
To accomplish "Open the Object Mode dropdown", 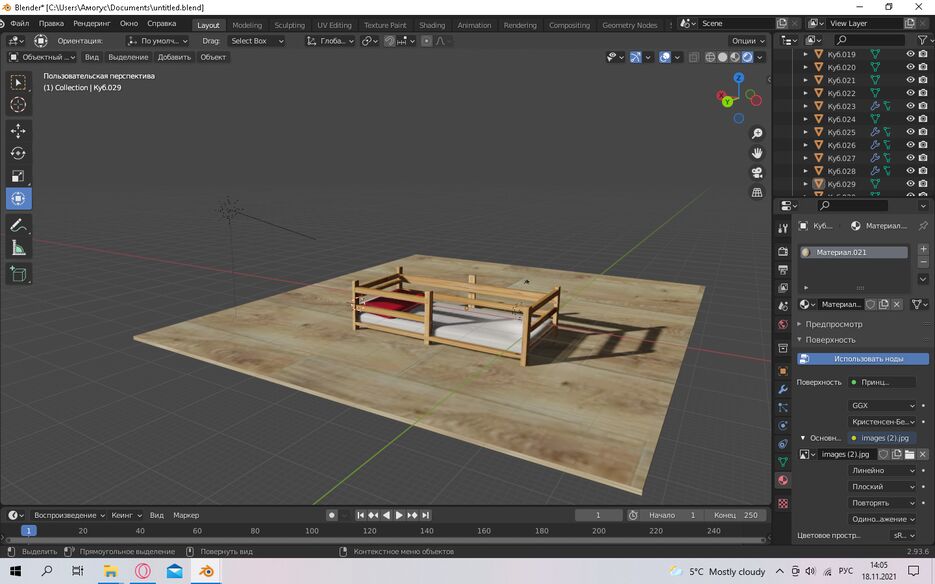I will coord(42,57).
